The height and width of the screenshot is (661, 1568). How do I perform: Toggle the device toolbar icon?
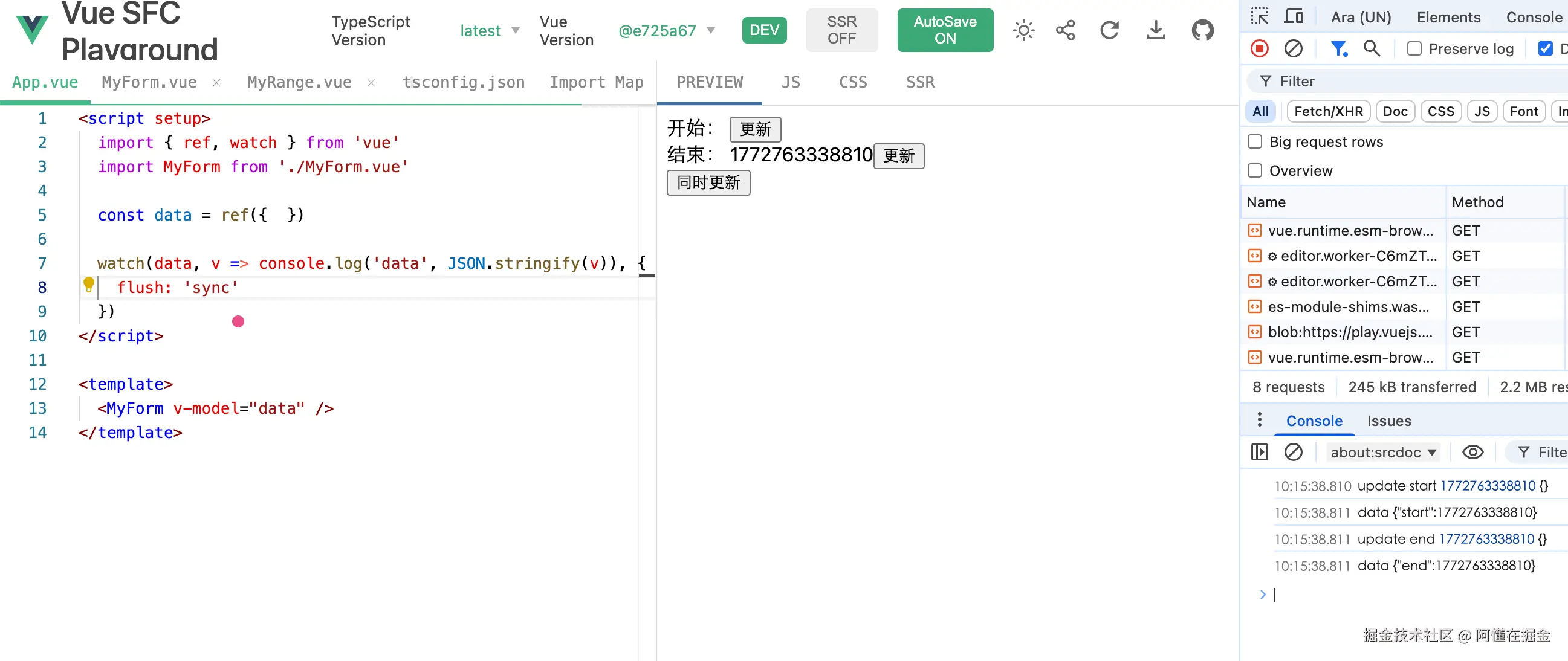click(1294, 16)
